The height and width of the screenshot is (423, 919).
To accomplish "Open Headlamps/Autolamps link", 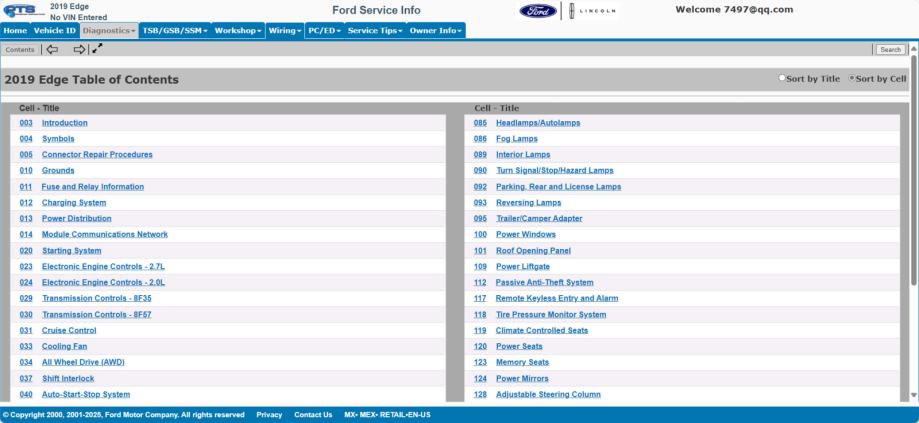I will click(x=538, y=122).
